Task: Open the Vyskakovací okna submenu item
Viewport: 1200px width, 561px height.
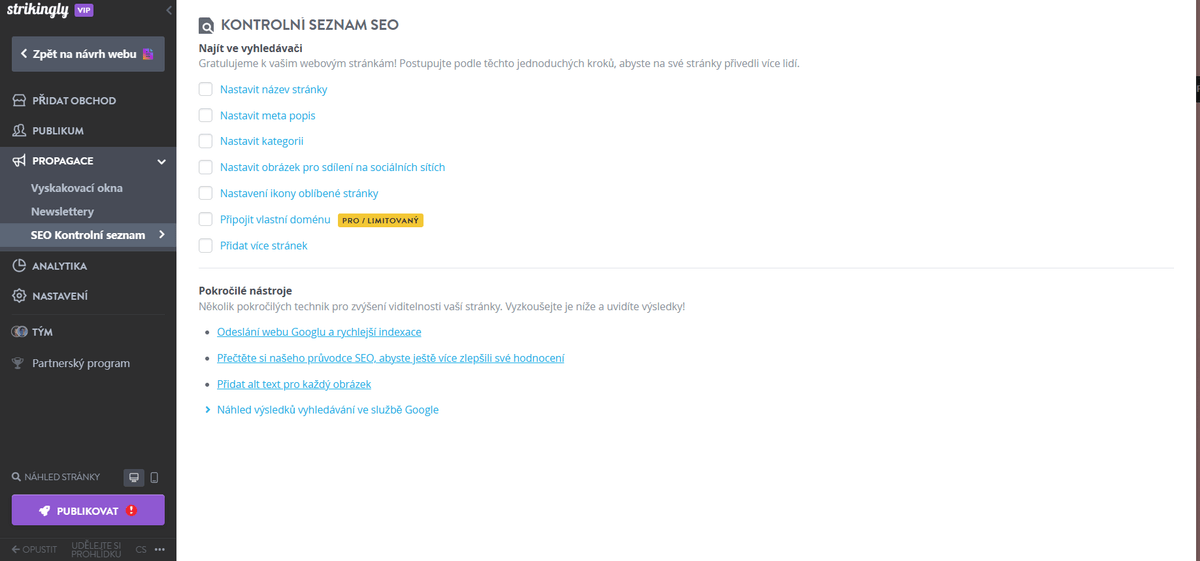Action: coord(77,188)
